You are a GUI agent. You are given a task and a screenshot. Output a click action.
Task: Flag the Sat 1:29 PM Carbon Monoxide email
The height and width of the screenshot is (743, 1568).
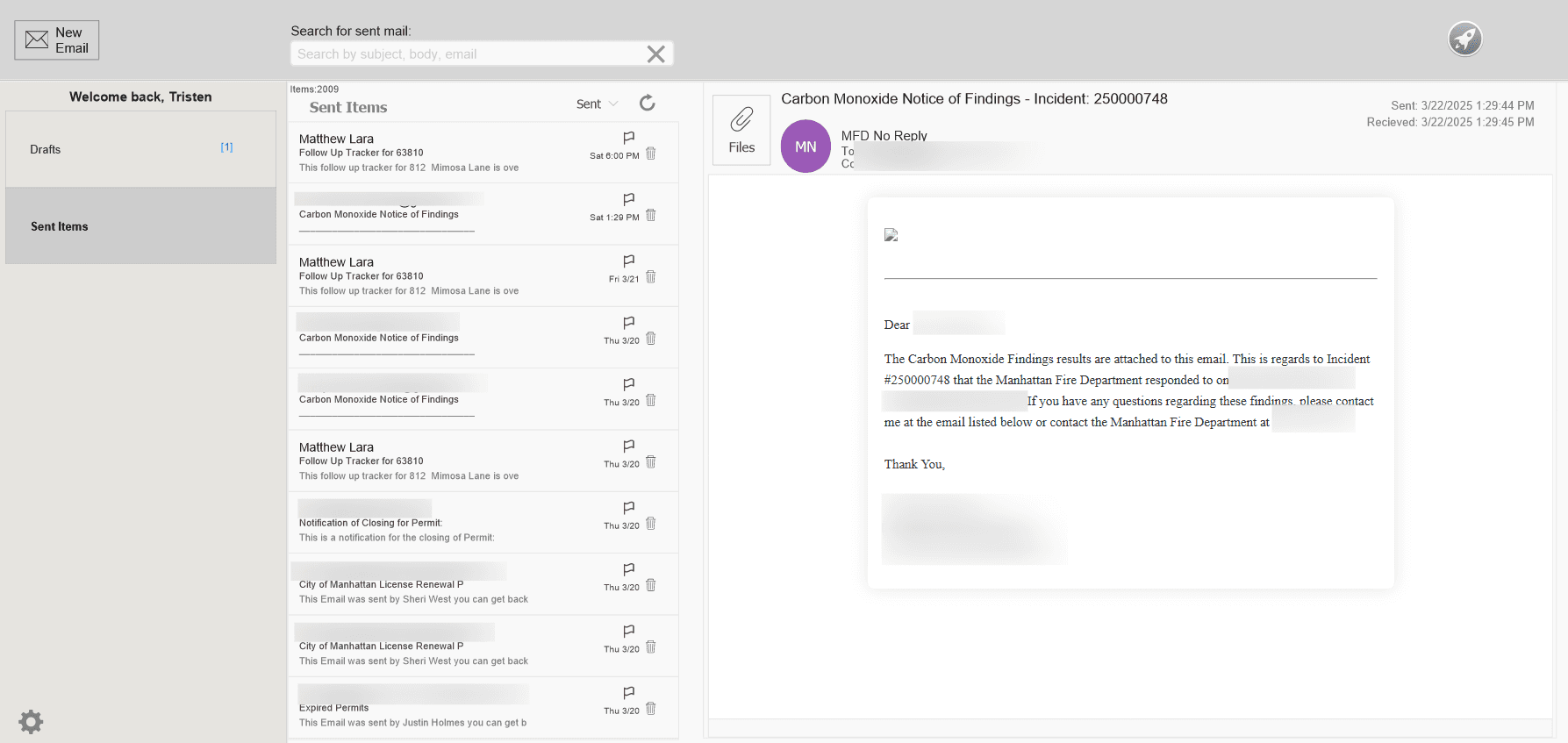[628, 199]
